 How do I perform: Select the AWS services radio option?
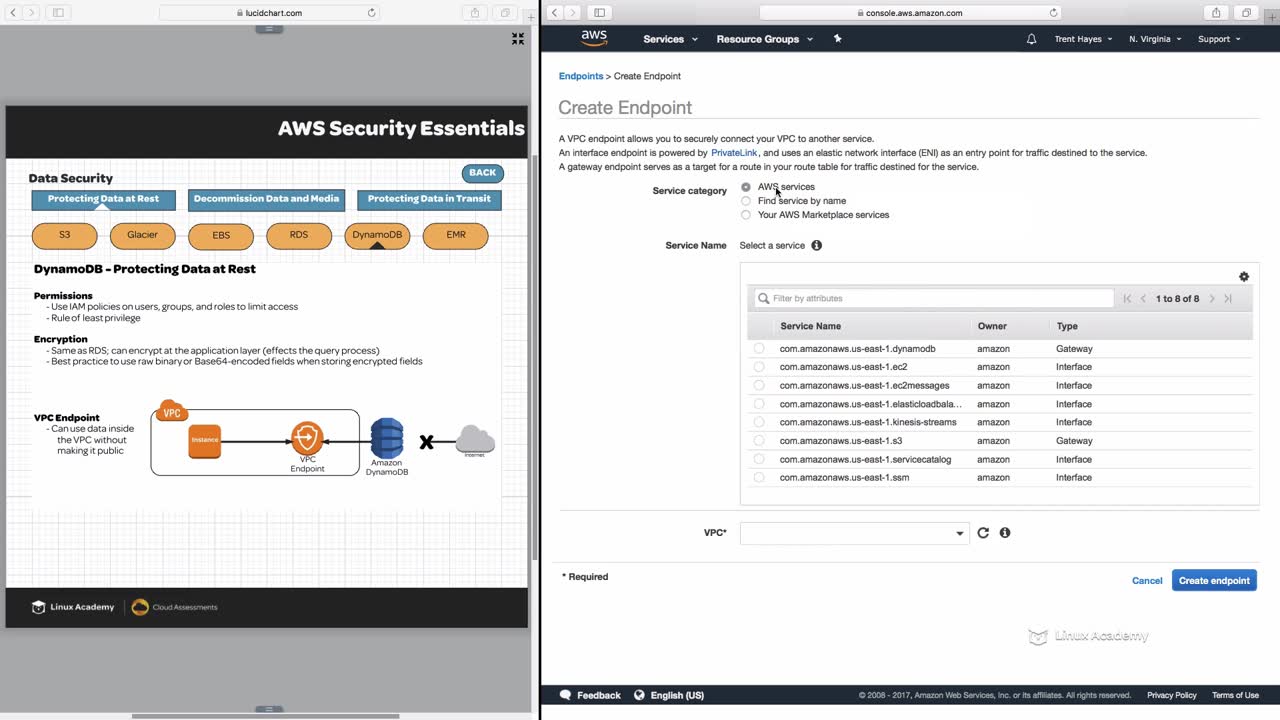[x=746, y=187]
